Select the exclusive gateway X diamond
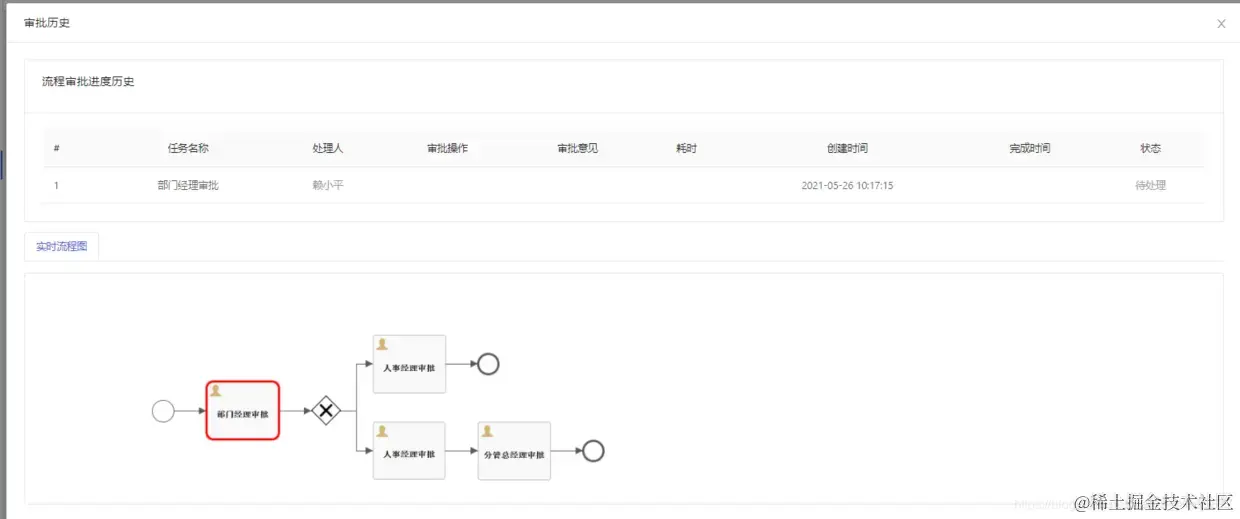Viewport: 1240px width, 519px height. click(x=326, y=410)
